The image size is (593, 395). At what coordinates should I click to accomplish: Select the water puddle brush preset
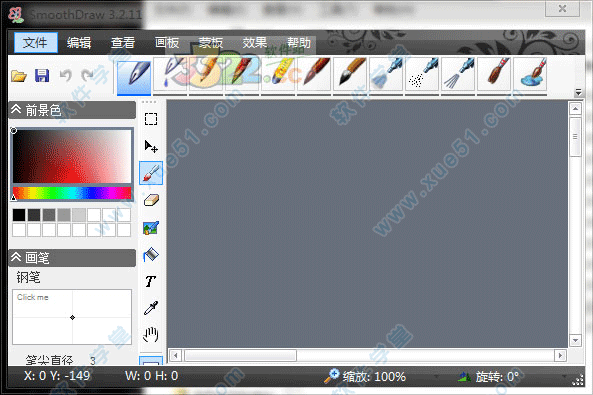(530, 75)
